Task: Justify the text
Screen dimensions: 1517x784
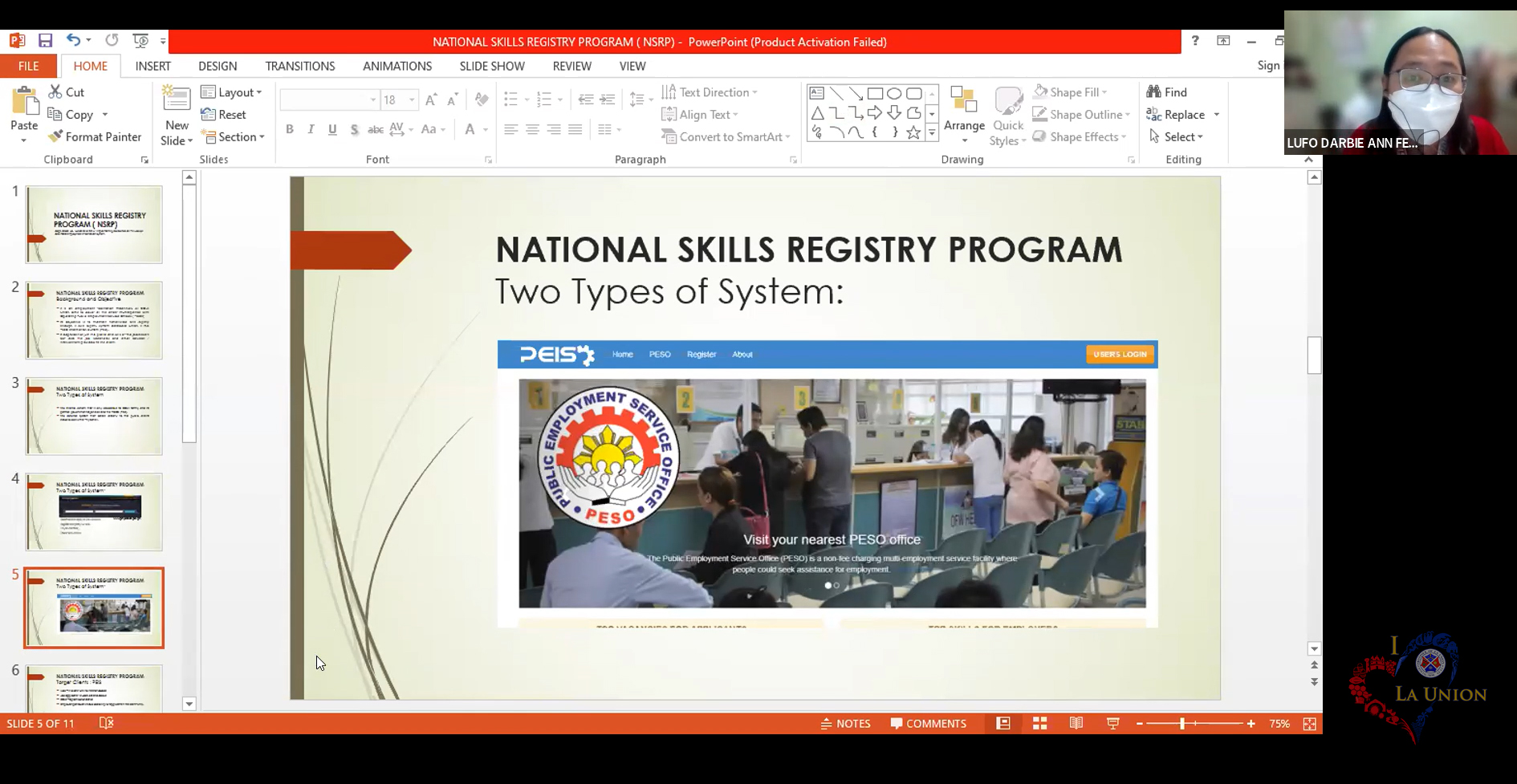Action: pos(575,129)
